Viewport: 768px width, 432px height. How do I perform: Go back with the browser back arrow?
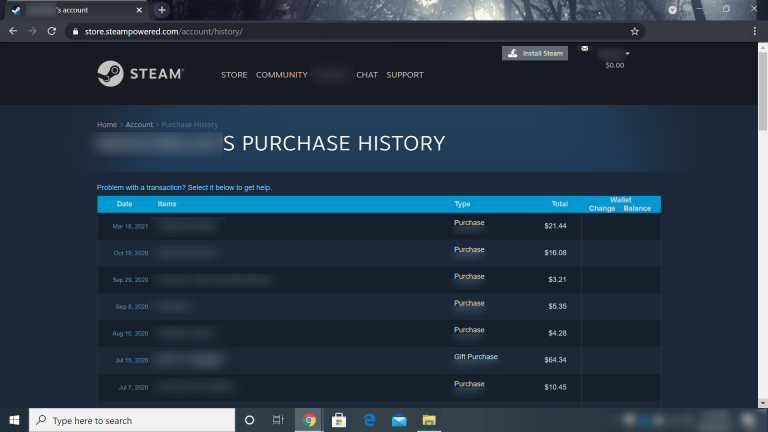point(13,31)
